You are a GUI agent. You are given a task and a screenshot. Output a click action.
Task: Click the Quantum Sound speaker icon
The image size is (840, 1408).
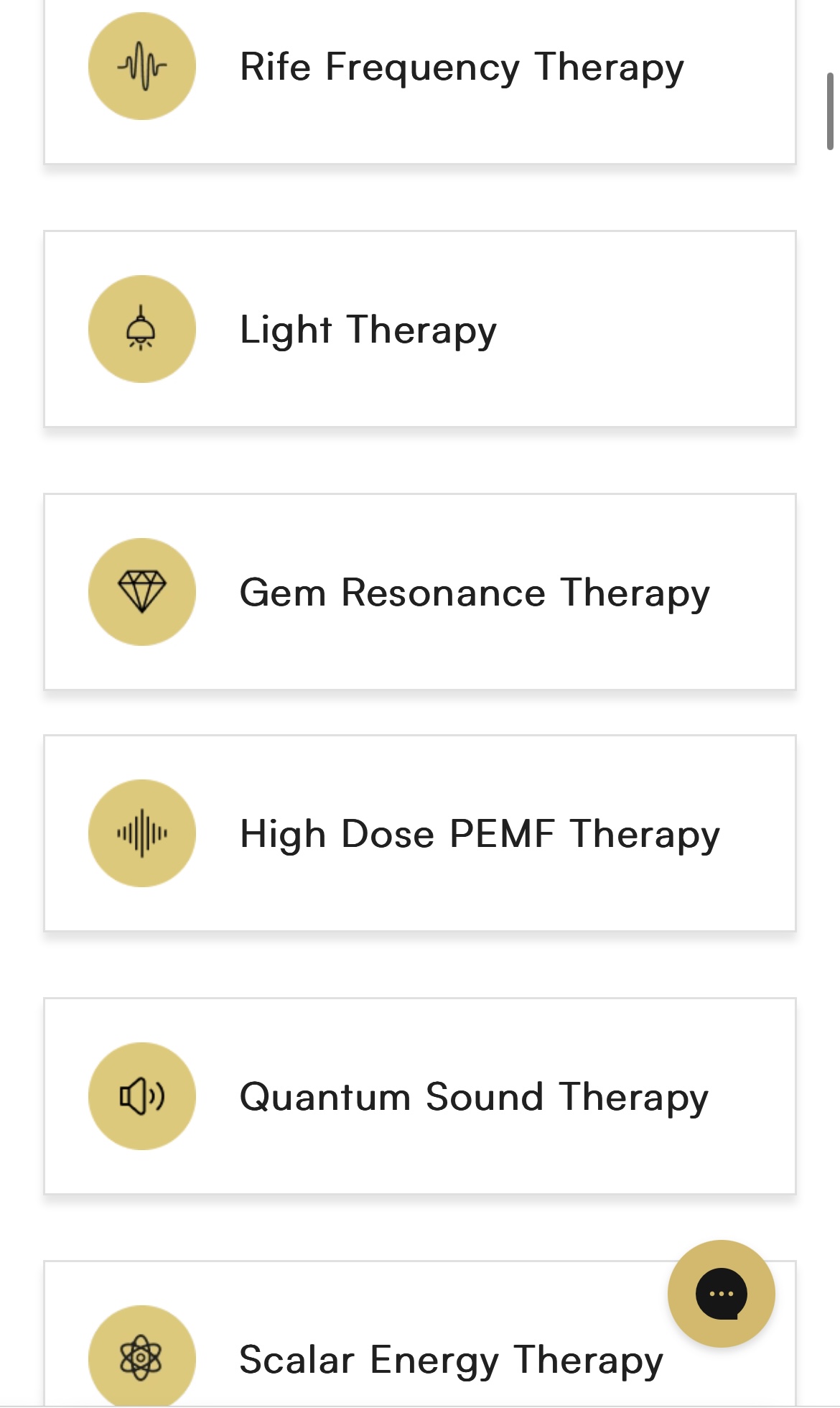pyautogui.click(x=142, y=1096)
